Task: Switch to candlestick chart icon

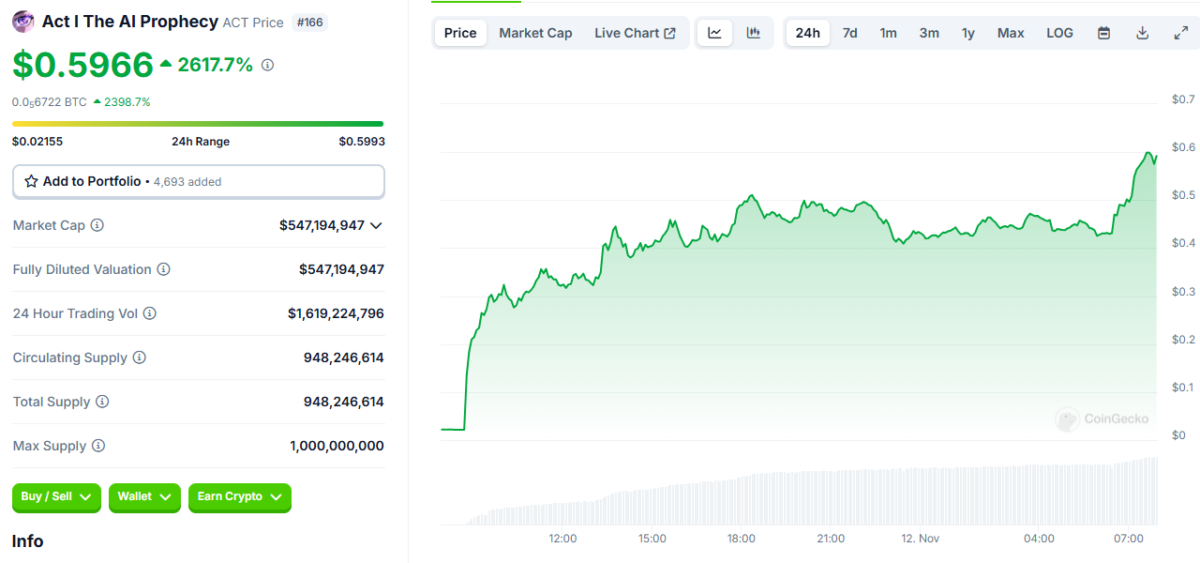Action: pos(754,33)
